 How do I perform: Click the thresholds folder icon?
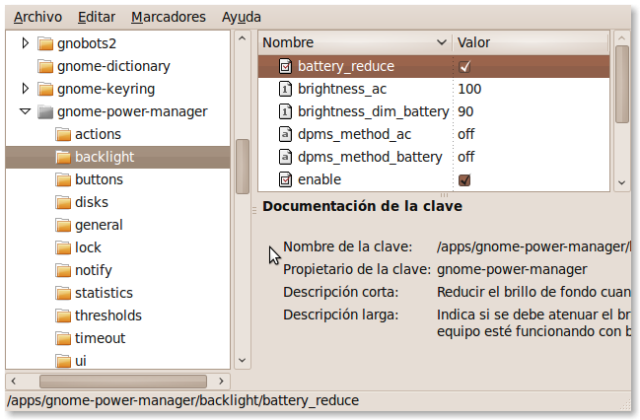click(63, 315)
